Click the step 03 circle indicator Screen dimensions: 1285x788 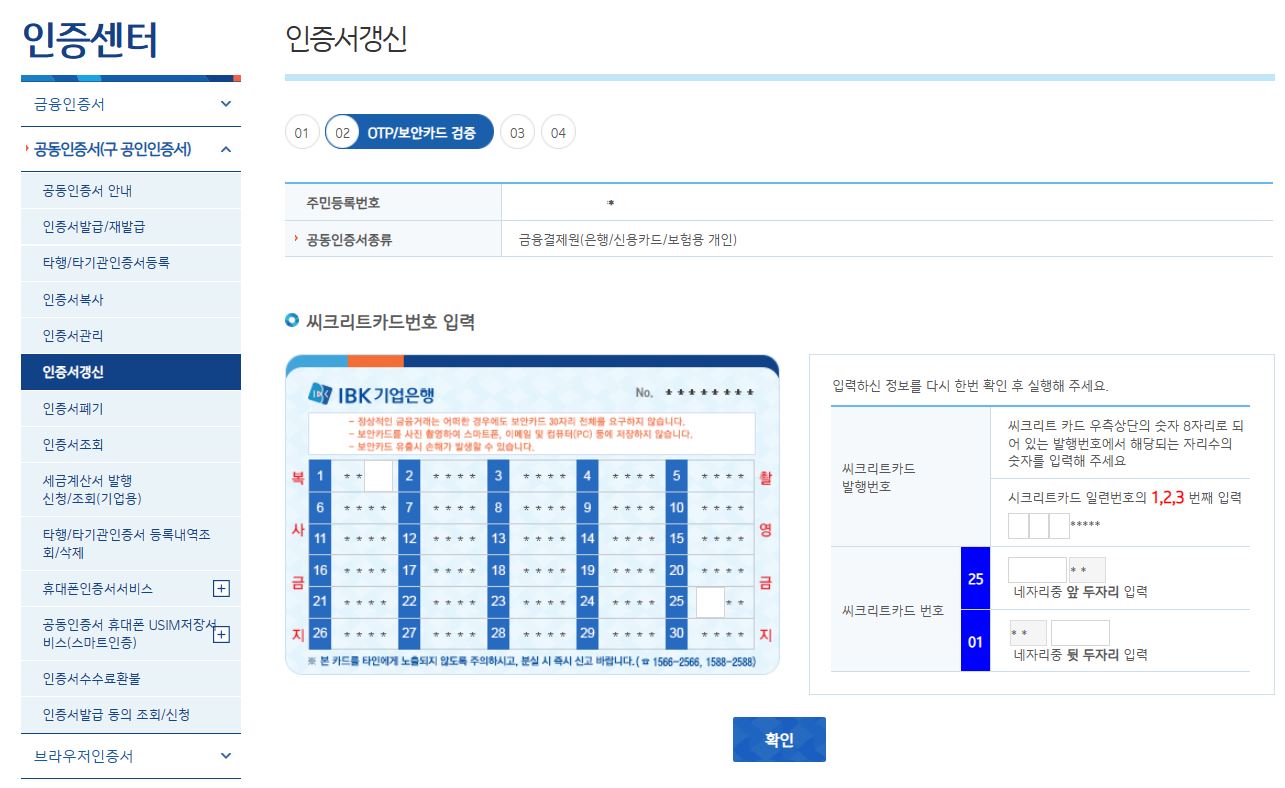[517, 132]
